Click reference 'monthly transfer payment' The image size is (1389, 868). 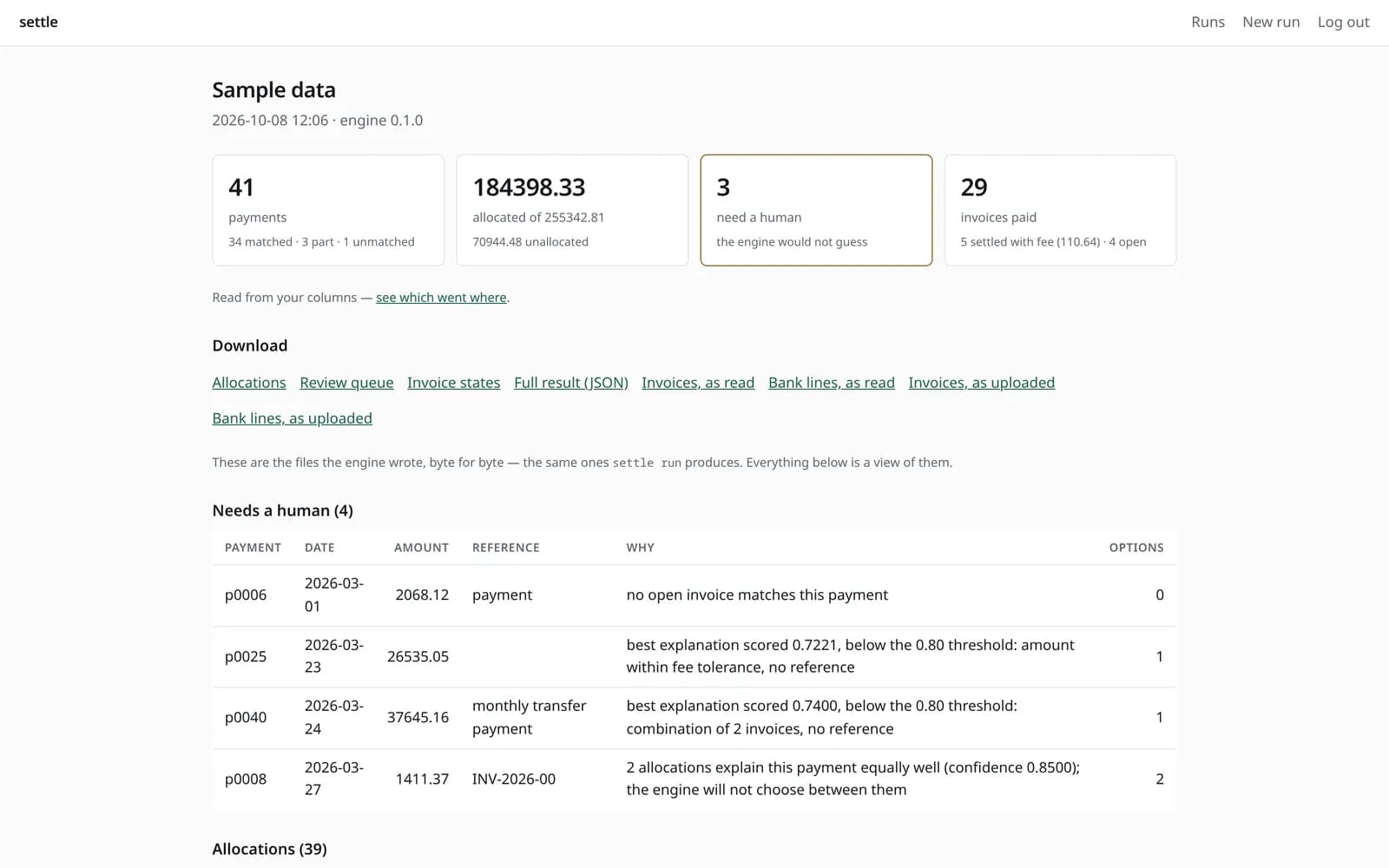coord(530,718)
